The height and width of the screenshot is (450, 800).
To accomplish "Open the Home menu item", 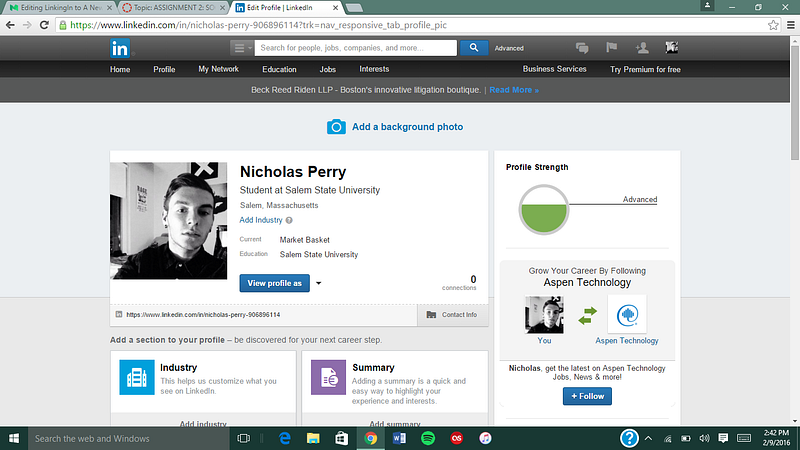I will coord(120,69).
